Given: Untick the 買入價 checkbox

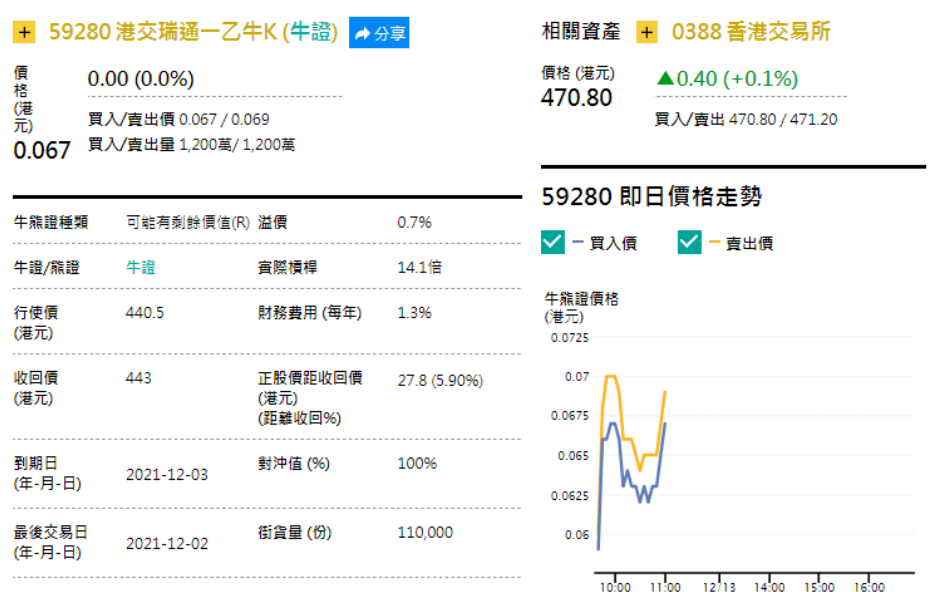Looking at the screenshot, I should pos(553,242).
